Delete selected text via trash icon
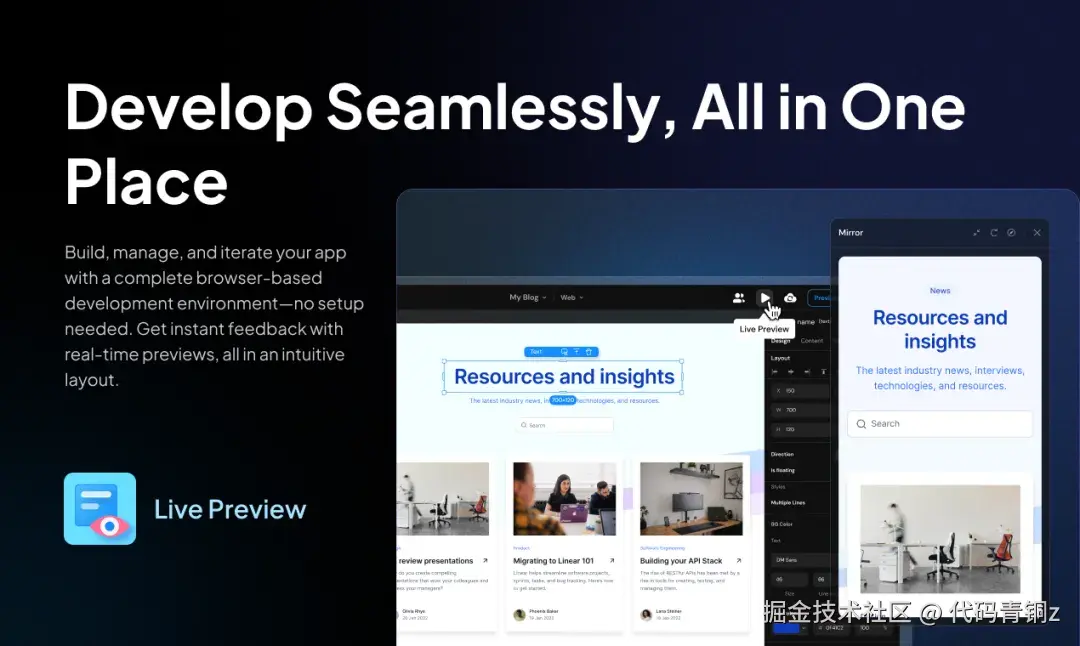 coord(589,352)
